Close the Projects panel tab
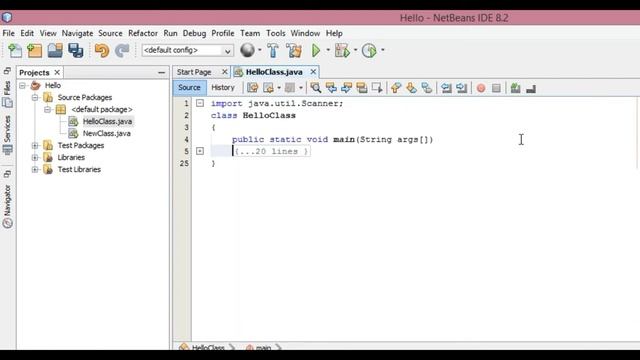 [x=57, y=72]
